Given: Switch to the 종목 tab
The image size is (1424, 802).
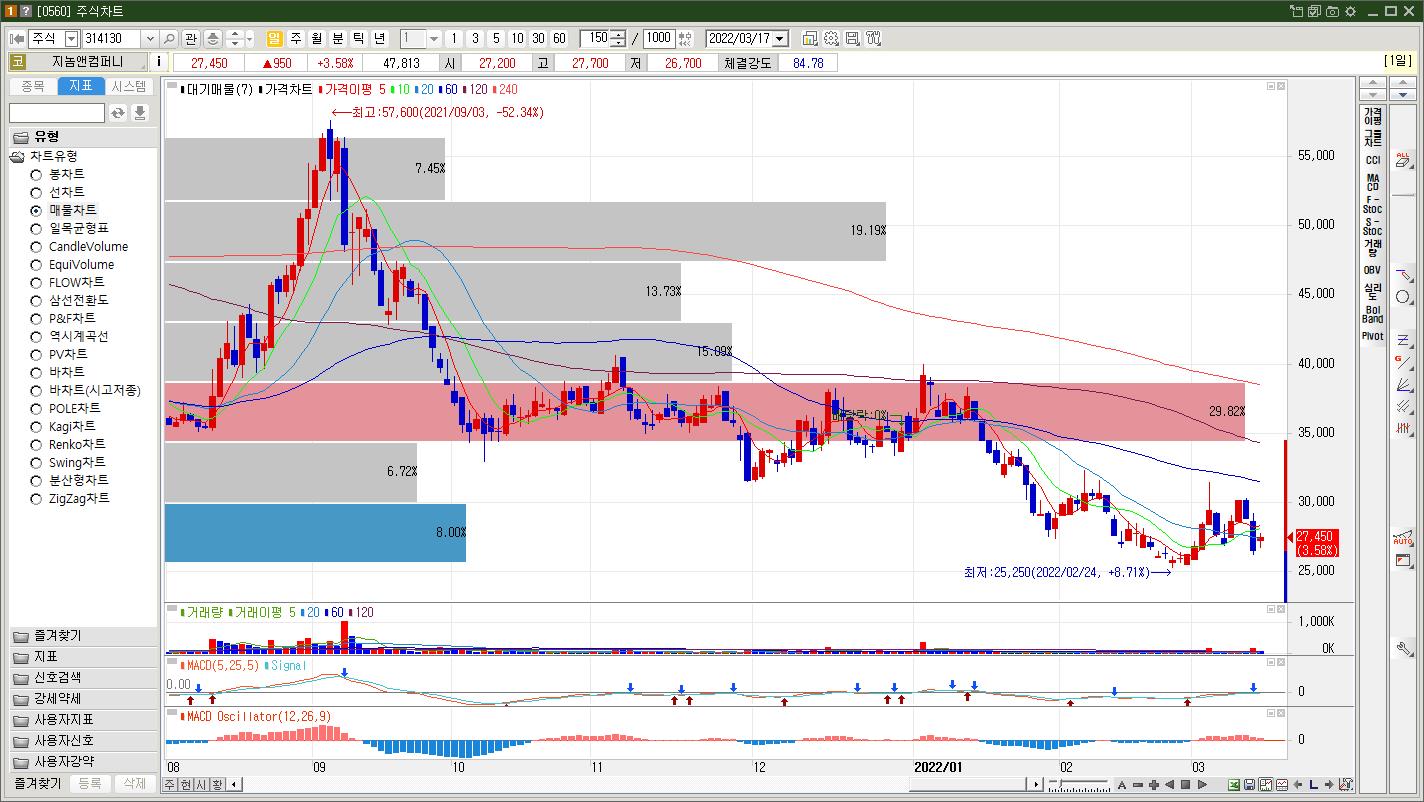Looking at the screenshot, I should pos(33,87).
